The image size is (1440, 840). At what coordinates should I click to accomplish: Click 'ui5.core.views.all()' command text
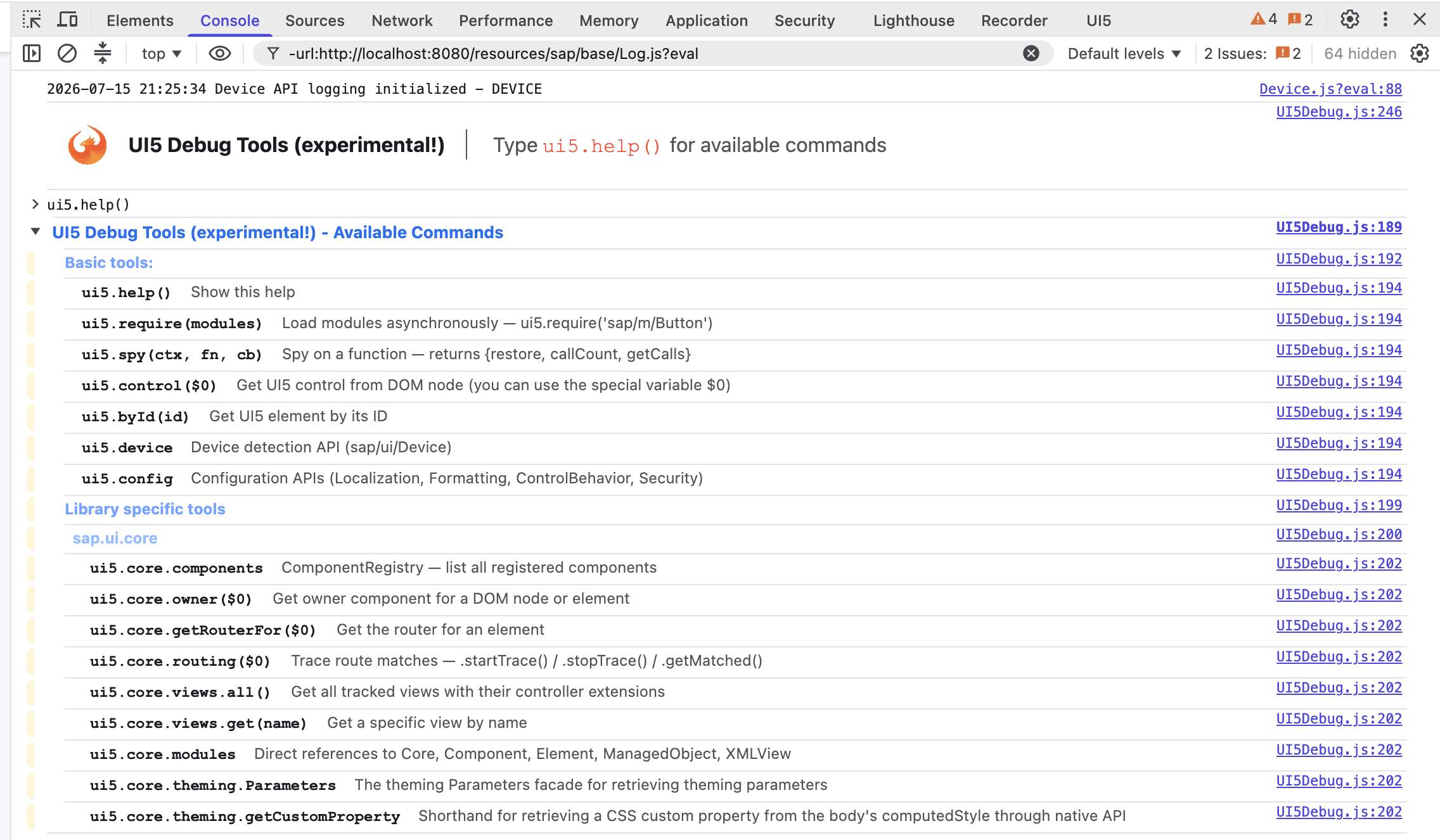(180, 692)
